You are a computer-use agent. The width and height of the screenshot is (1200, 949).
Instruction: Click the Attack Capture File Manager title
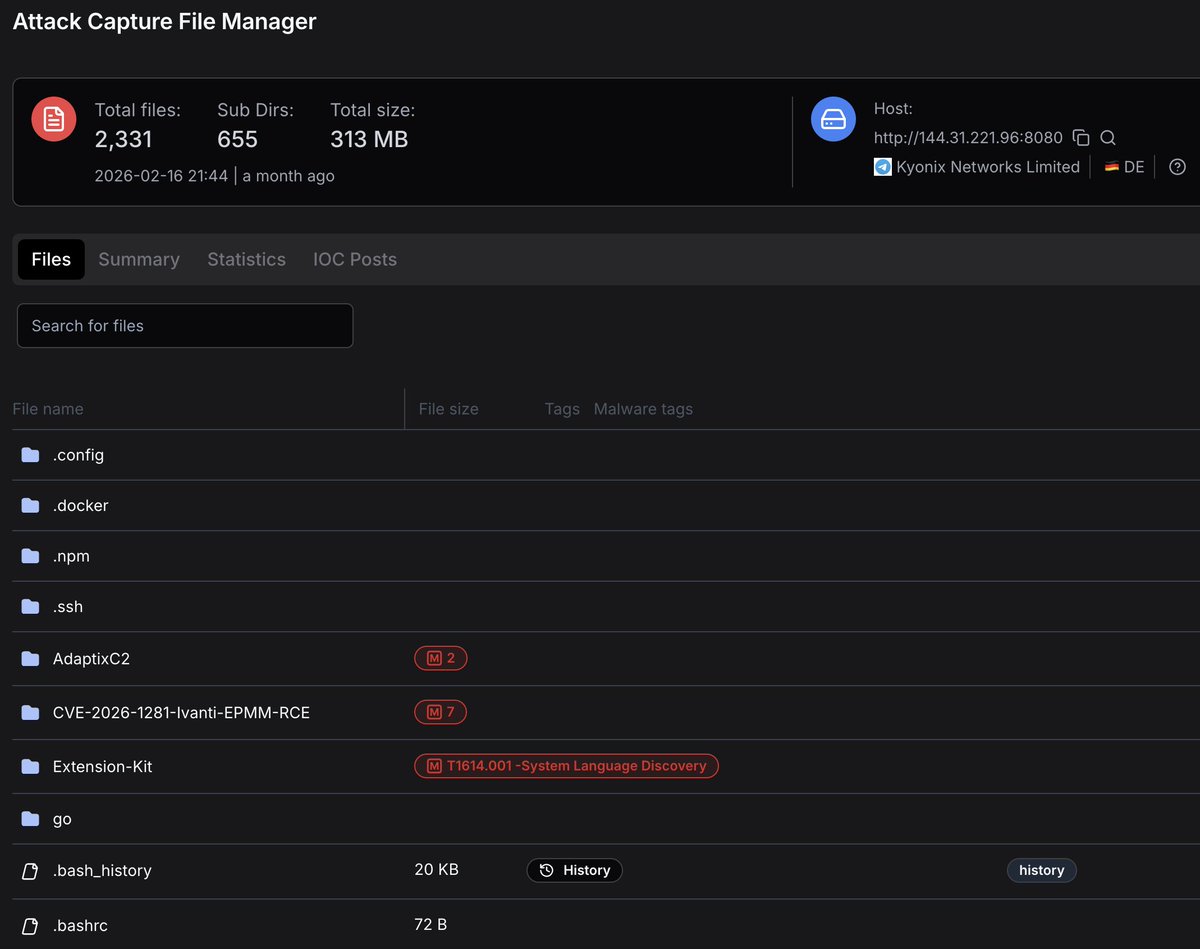point(164,21)
